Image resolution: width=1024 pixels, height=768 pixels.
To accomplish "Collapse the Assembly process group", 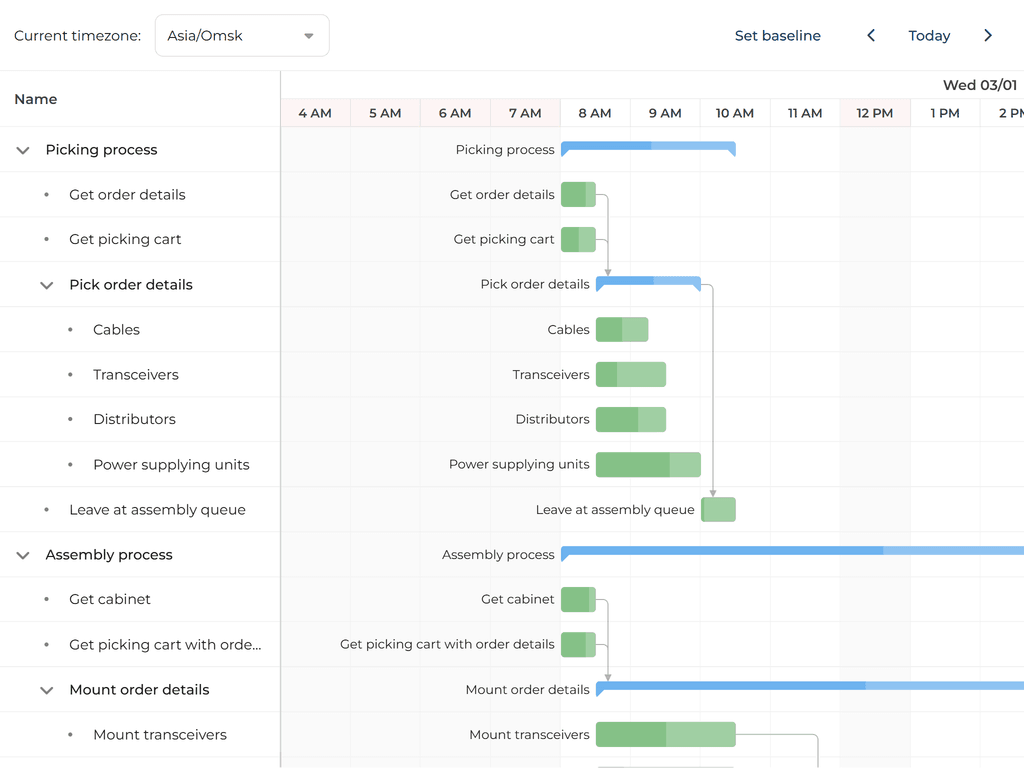I will click(23, 555).
